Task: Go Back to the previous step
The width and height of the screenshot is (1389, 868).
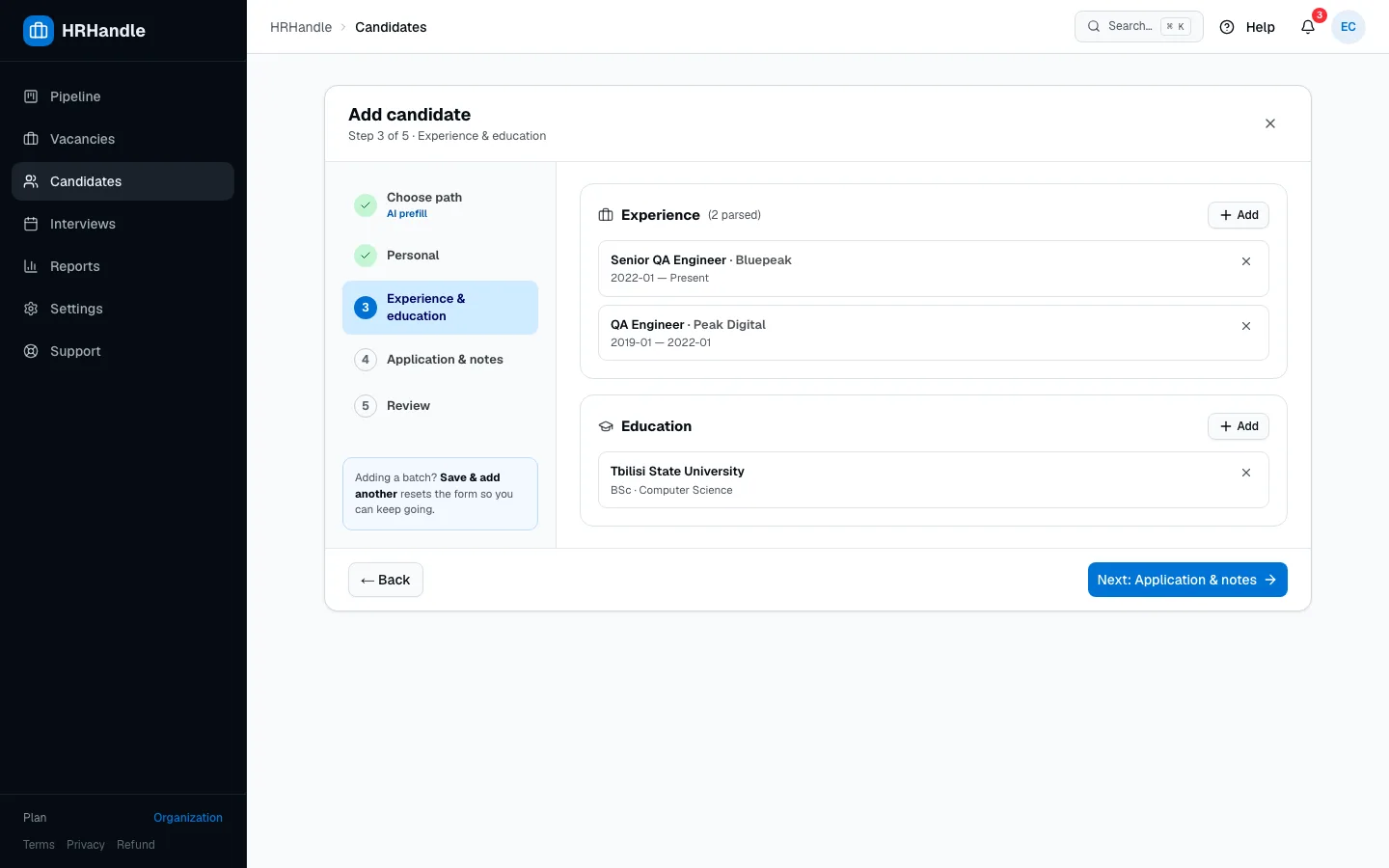Action: pyautogui.click(x=386, y=580)
